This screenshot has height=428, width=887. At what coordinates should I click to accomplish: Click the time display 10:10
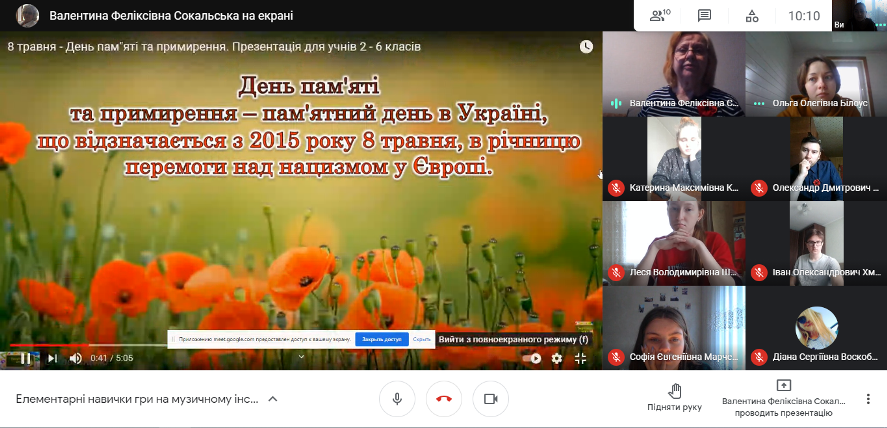click(804, 16)
